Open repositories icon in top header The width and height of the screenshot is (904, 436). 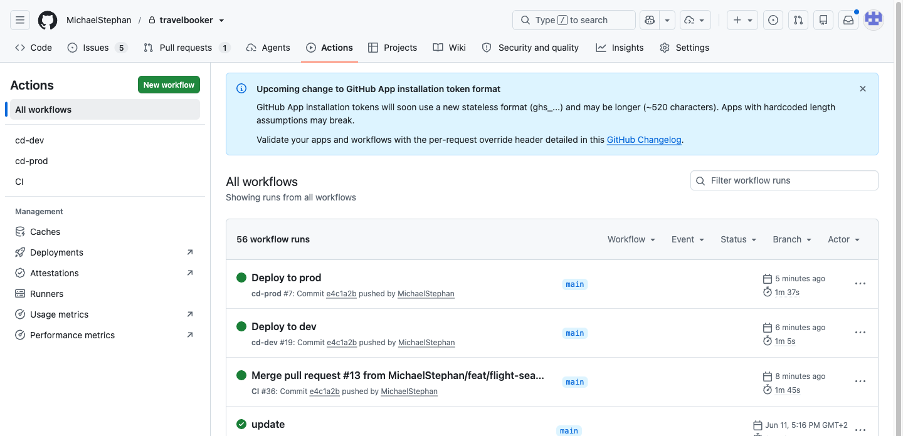[x=823, y=20]
